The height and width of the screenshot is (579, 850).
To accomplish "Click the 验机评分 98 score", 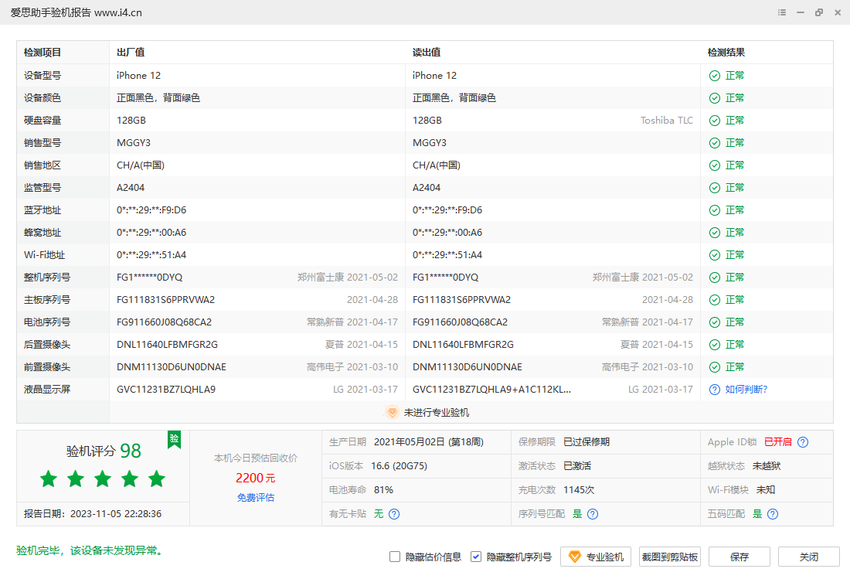I will [x=104, y=451].
